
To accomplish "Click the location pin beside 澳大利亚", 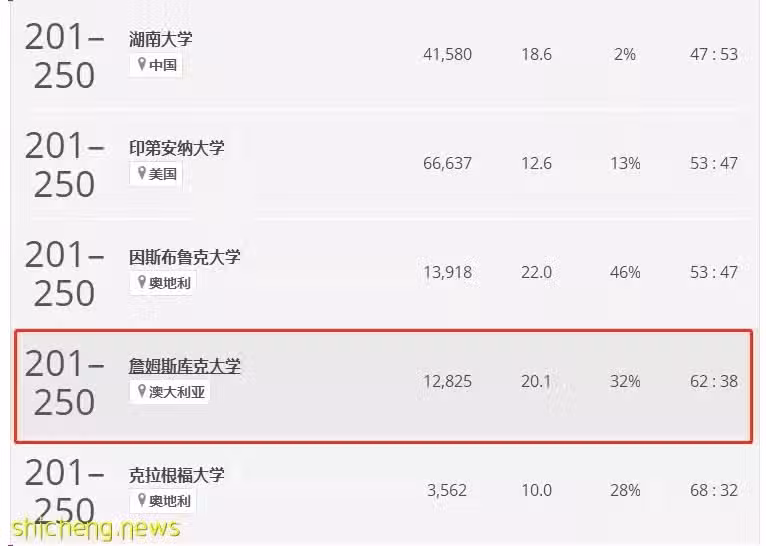I will pyautogui.click(x=142, y=391).
